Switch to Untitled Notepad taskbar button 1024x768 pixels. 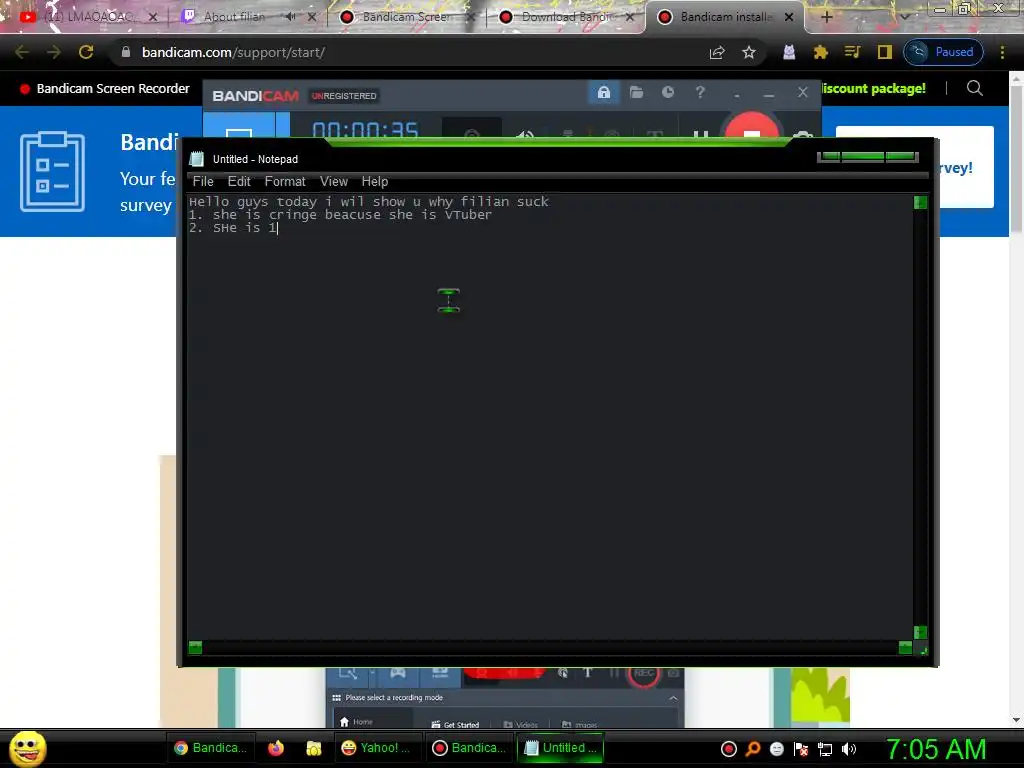pos(561,748)
